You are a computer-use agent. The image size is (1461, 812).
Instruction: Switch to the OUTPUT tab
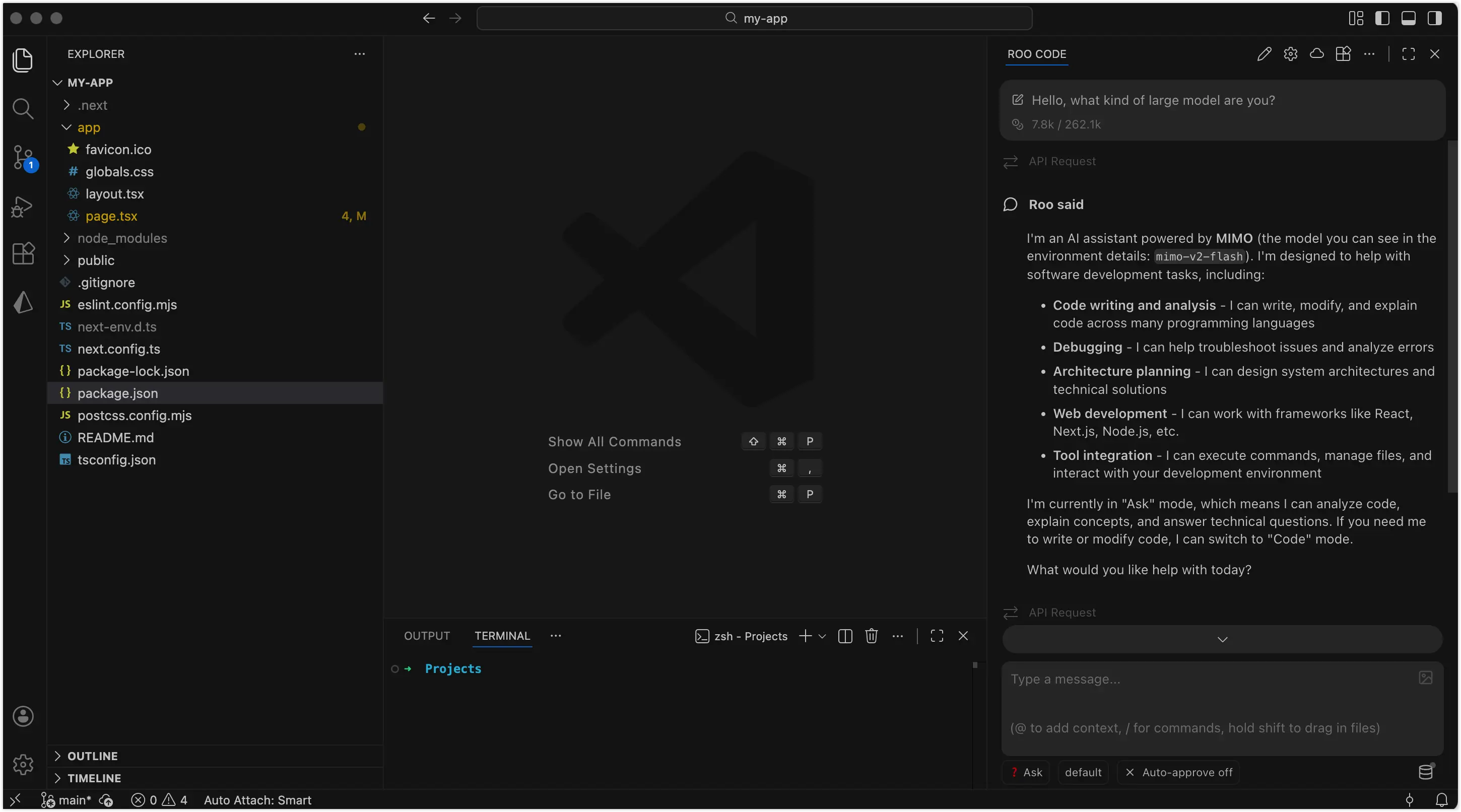[x=427, y=636]
